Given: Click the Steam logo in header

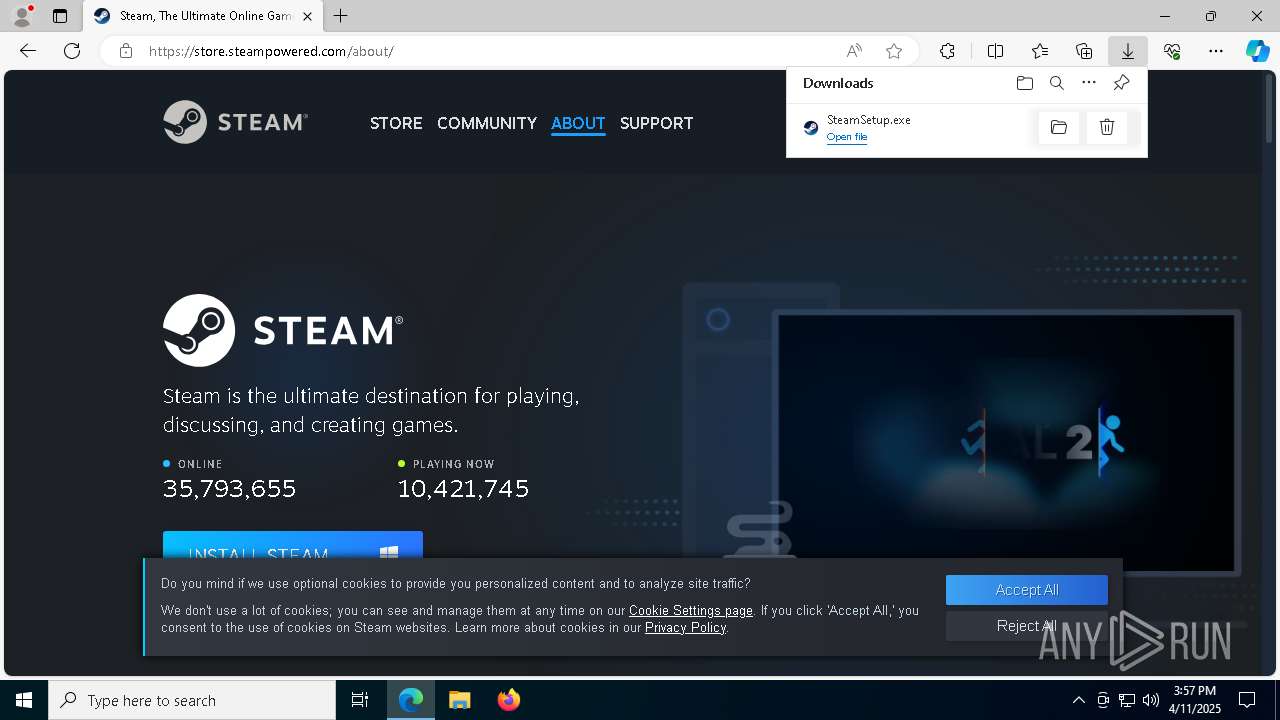Looking at the screenshot, I should 236,122.
